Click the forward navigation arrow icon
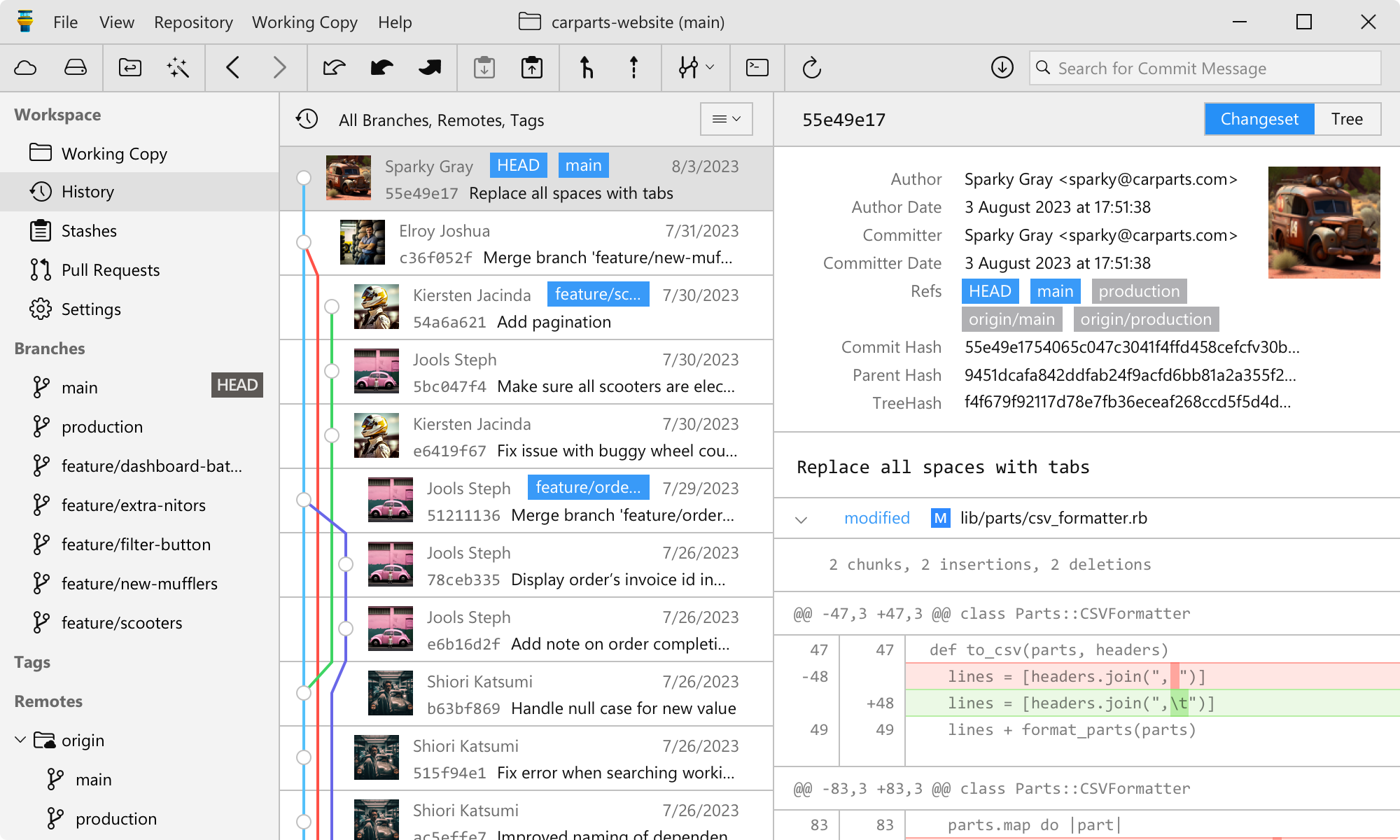This screenshot has width=1400, height=840. [x=280, y=67]
